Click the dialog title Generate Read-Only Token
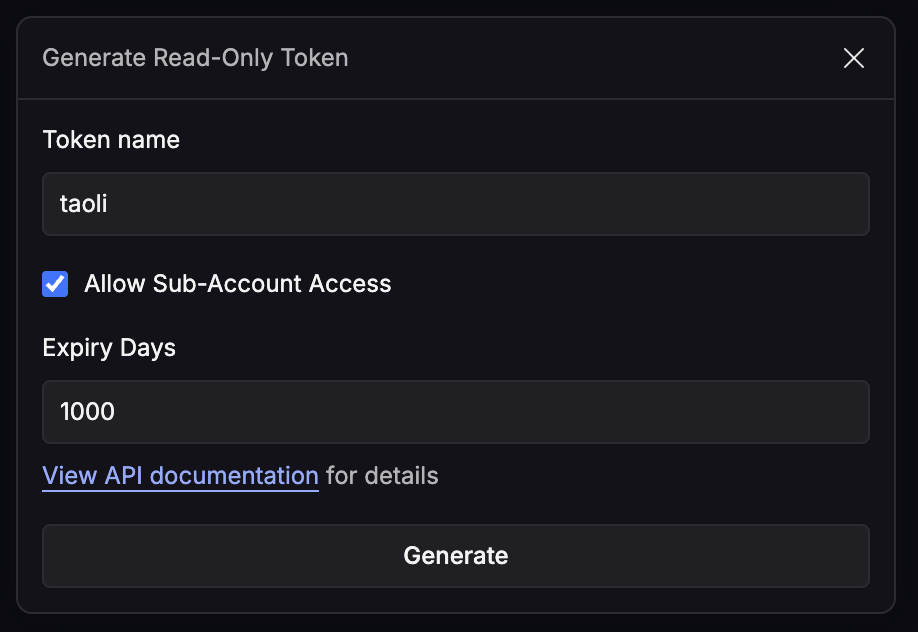Viewport: 918px width, 632px height. coord(195,58)
